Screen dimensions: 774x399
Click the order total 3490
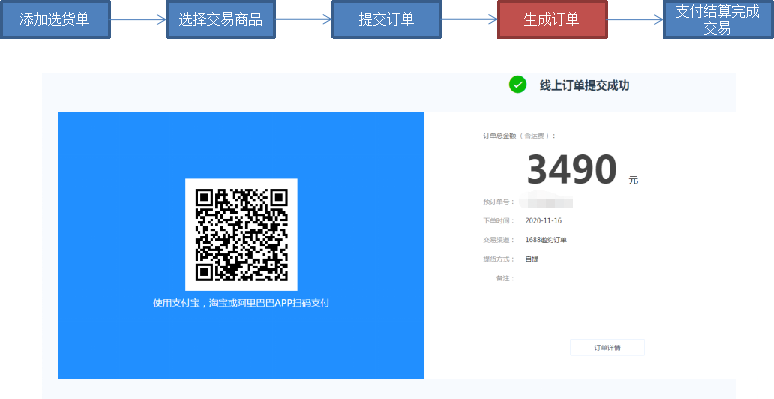pyautogui.click(x=572, y=169)
